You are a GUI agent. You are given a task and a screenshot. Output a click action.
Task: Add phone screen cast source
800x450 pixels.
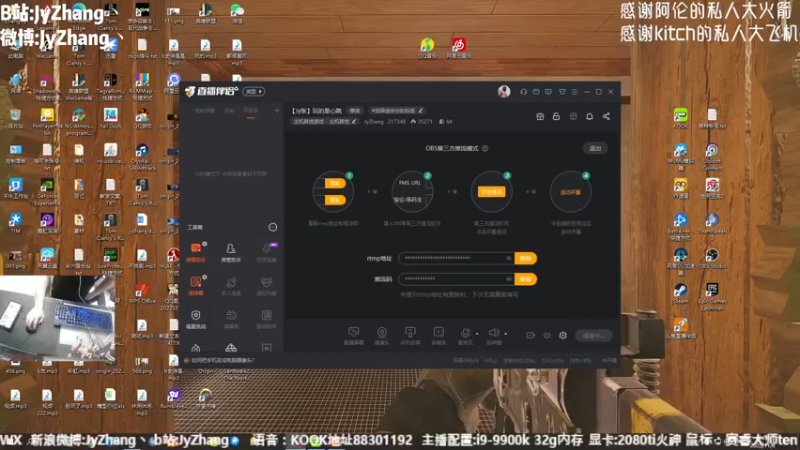pyautogui.click(x=410, y=336)
